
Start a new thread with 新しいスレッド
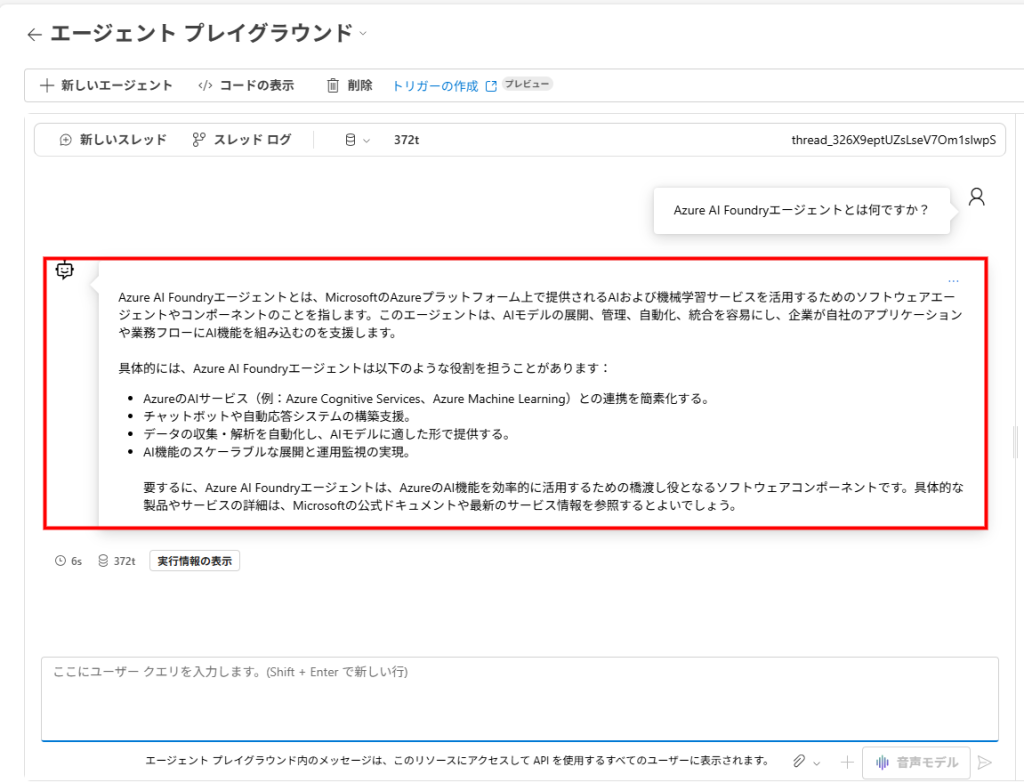coord(113,140)
